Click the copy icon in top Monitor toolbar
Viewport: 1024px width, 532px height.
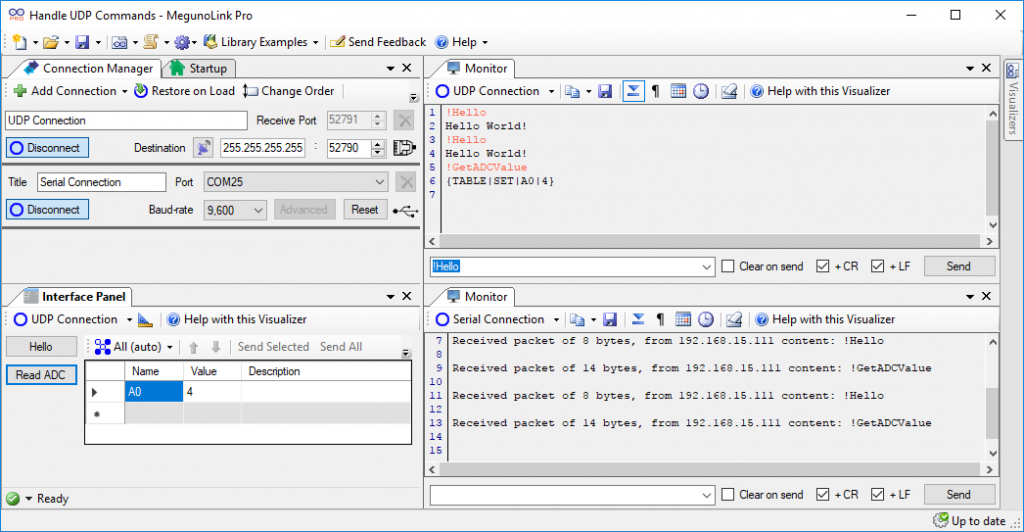572,91
